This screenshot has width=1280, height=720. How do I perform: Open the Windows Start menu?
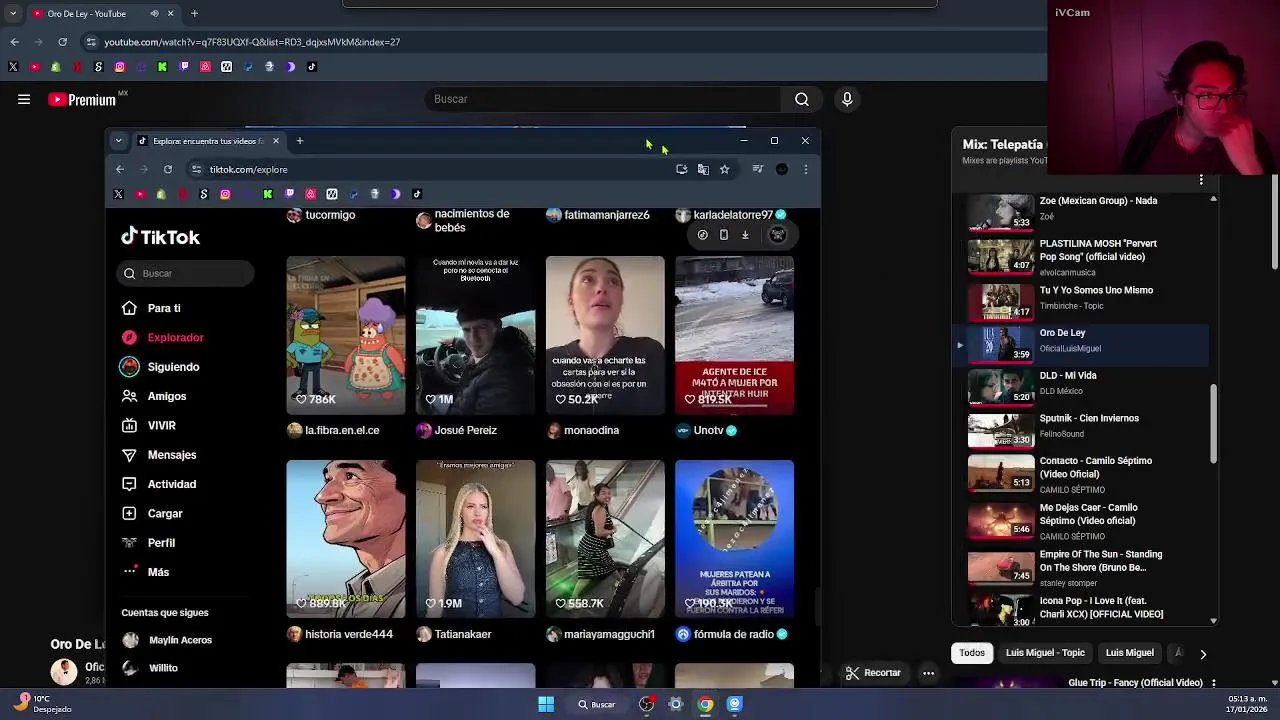546,704
